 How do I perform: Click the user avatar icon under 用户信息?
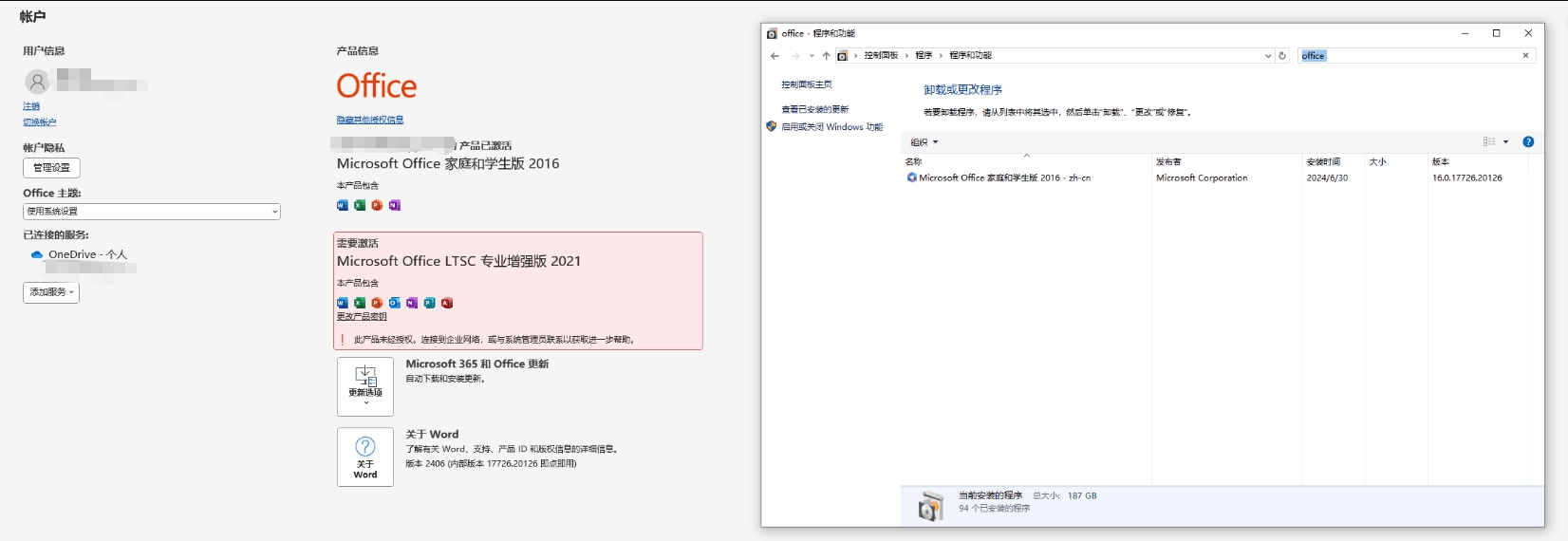37,82
